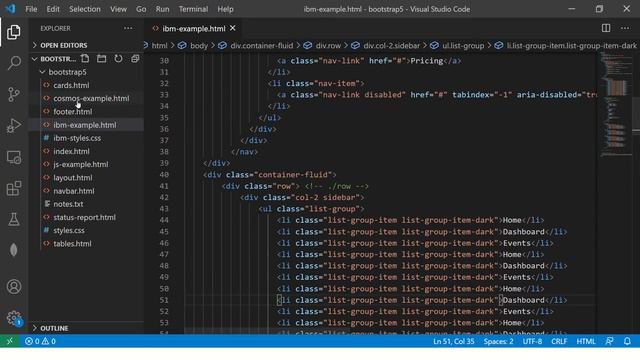Click the feedback icon in status bar
The width and height of the screenshot is (640, 360).
[609, 341]
